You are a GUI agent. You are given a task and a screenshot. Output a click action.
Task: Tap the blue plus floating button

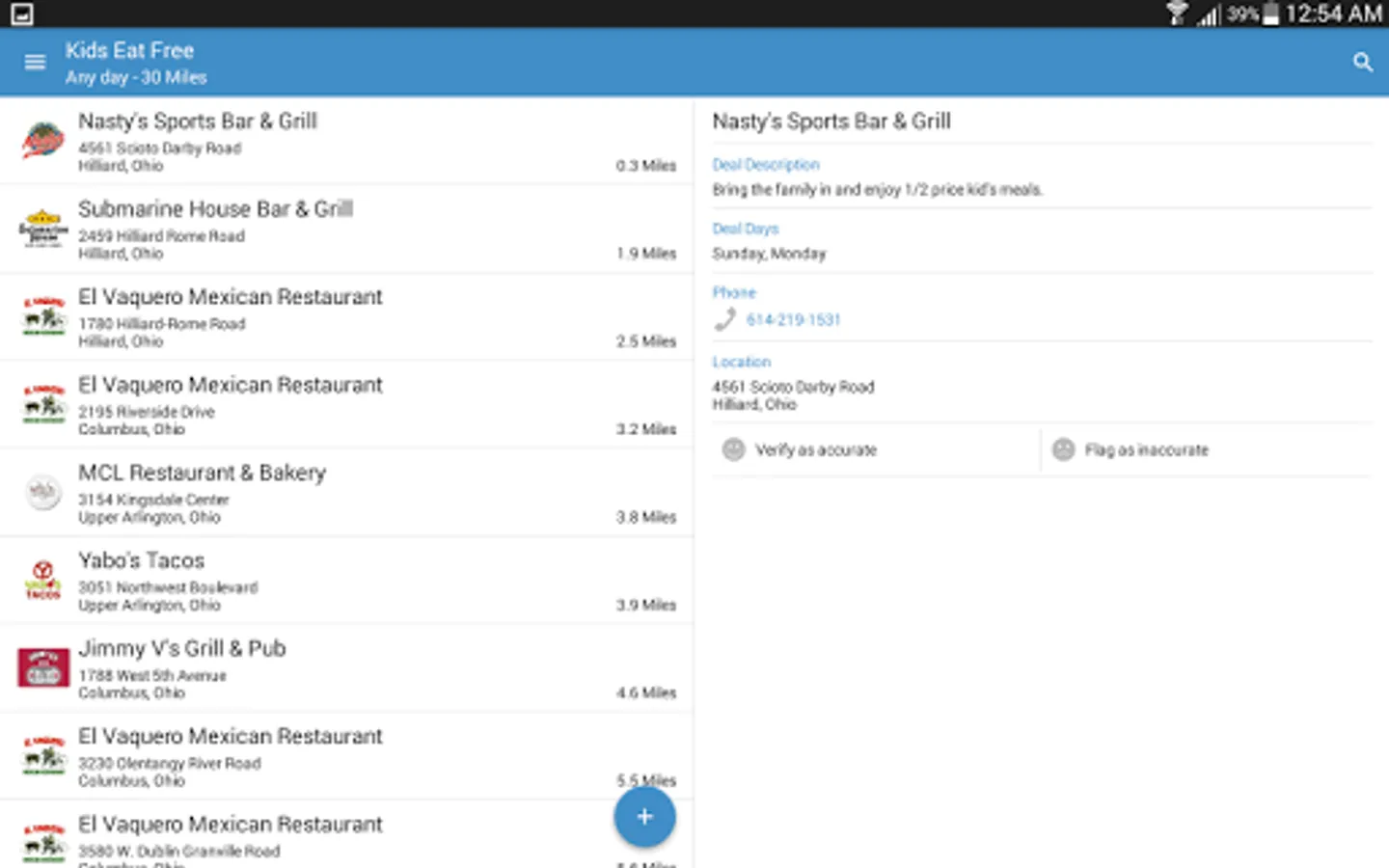pyautogui.click(x=644, y=817)
